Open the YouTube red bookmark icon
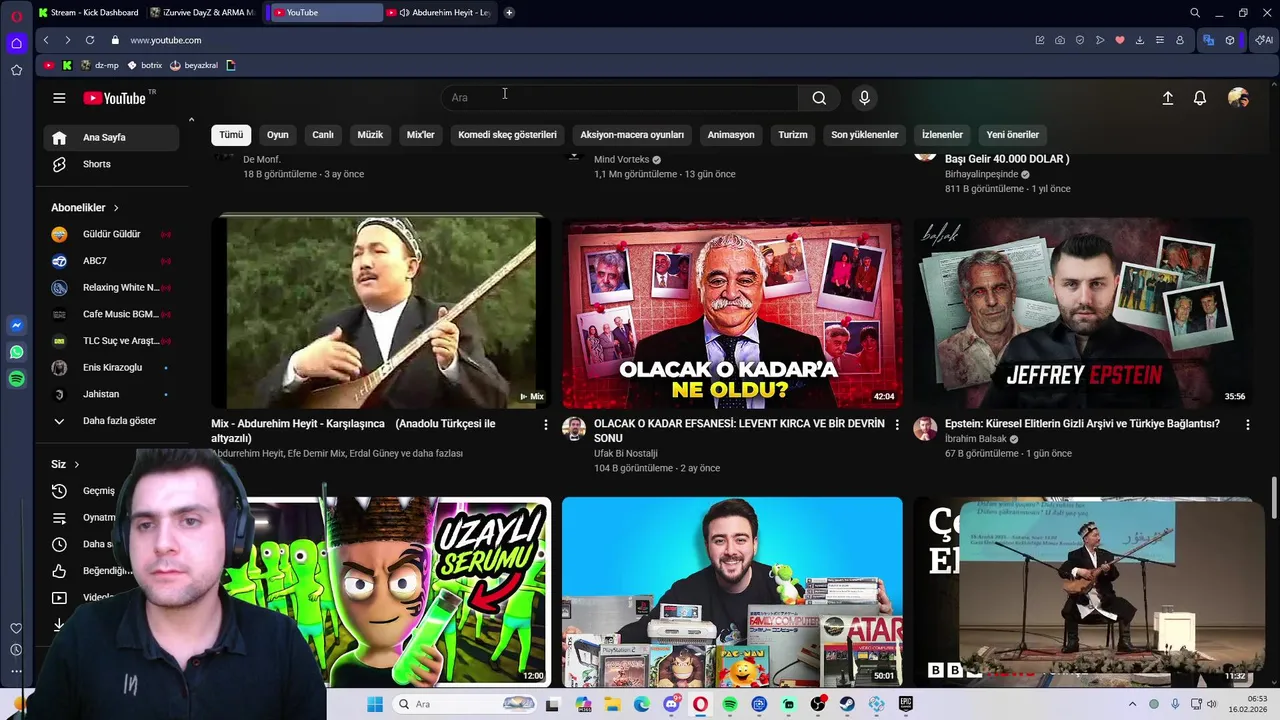The image size is (1280, 720). point(49,65)
